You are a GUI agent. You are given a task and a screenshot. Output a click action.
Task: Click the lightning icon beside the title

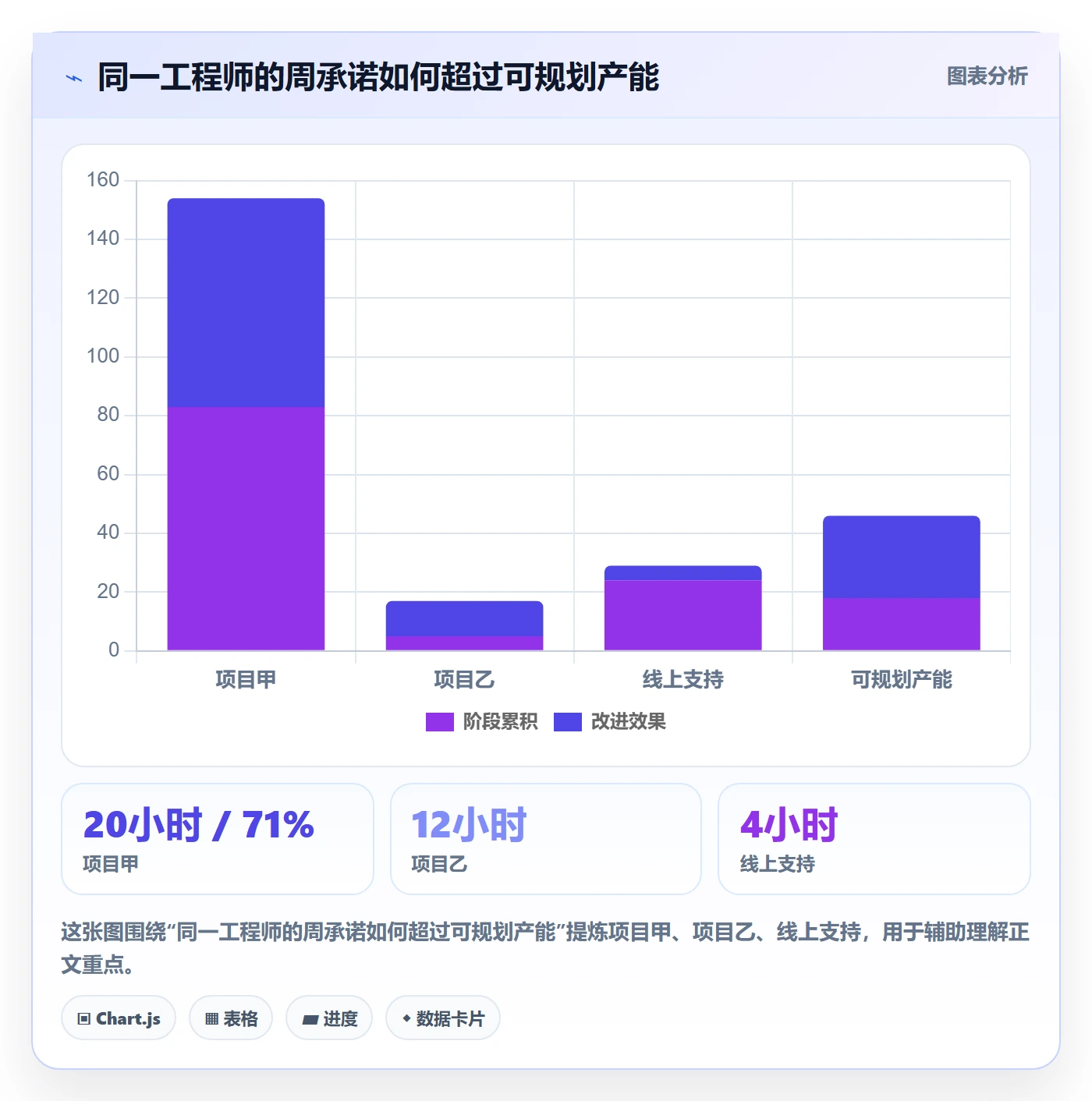[x=74, y=78]
